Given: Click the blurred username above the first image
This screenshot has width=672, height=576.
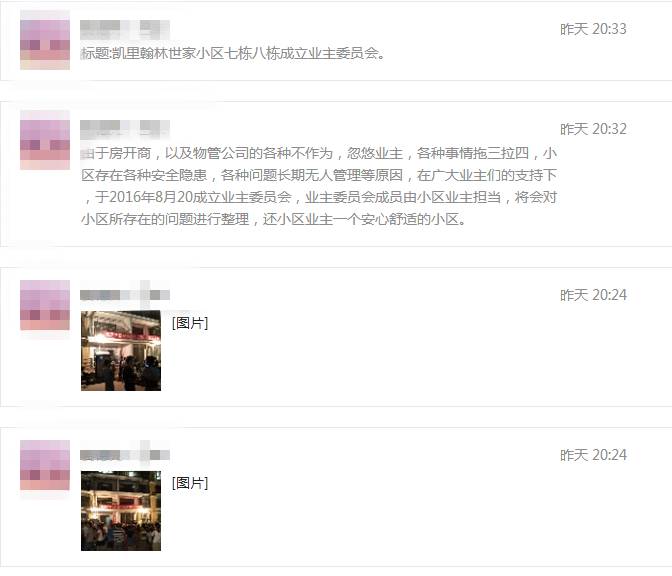Looking at the screenshot, I should point(125,295).
